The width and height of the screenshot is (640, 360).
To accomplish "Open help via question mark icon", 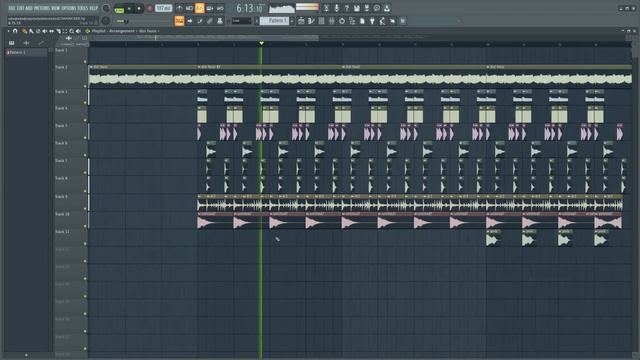I will pyautogui.click(x=347, y=8).
